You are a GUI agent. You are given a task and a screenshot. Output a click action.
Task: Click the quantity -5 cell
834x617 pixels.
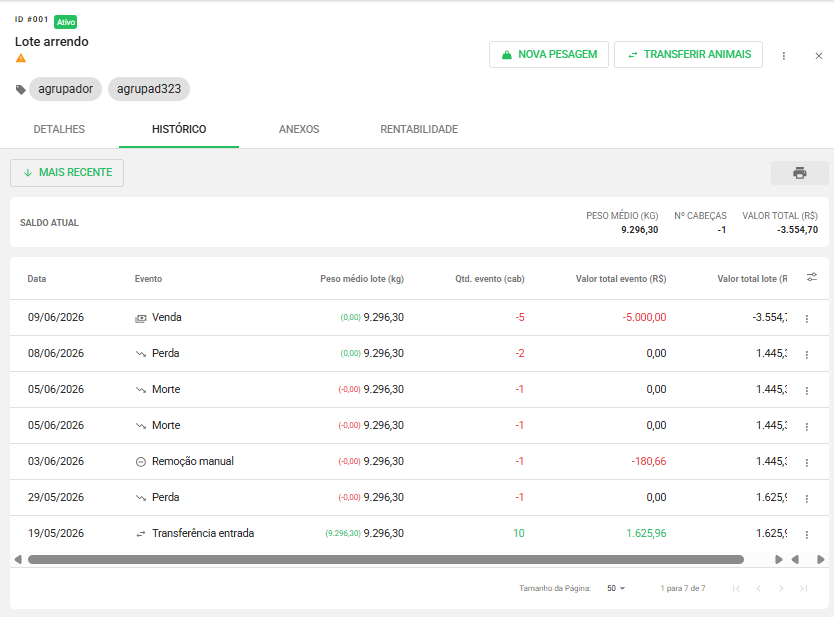tap(520, 318)
